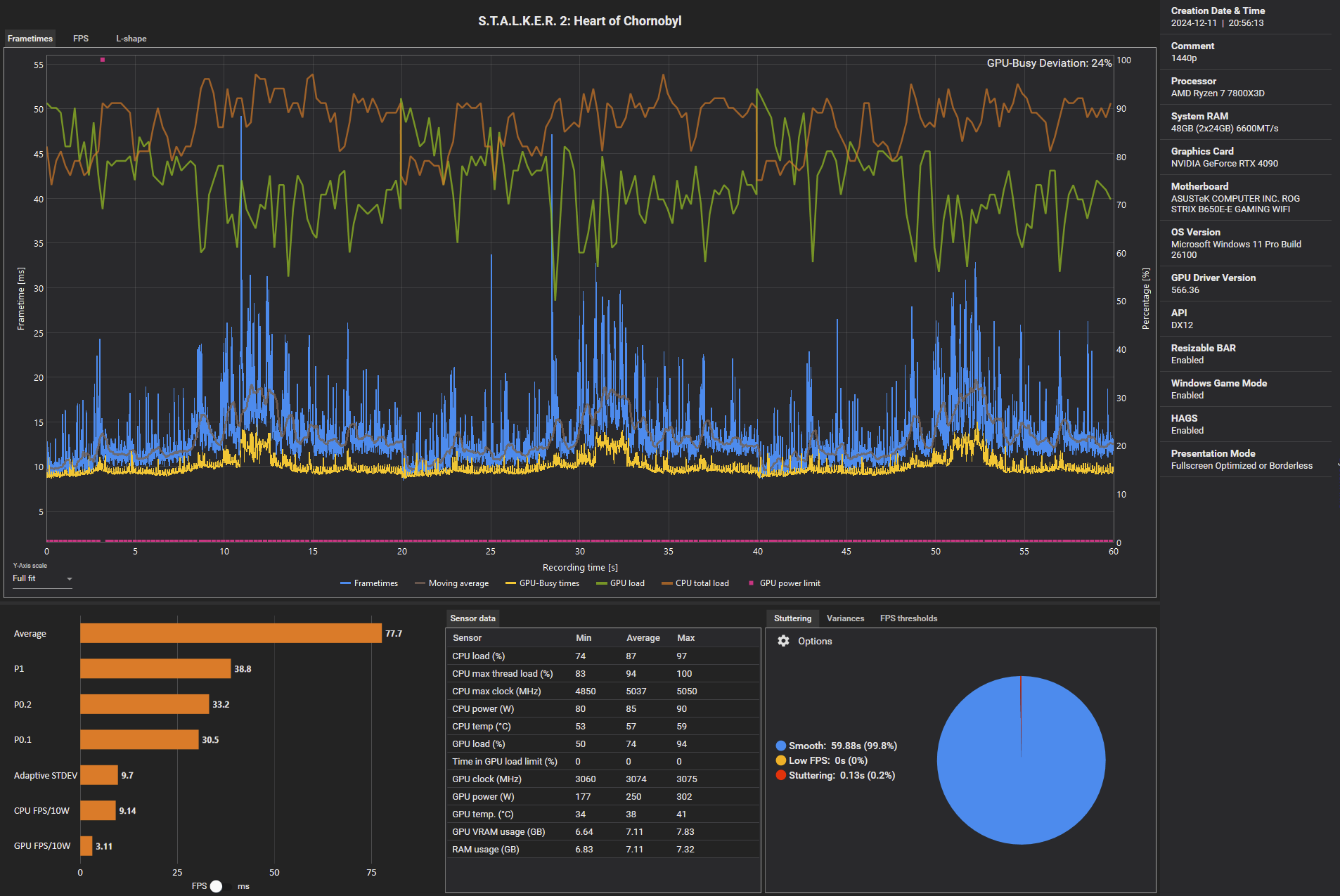The width and height of the screenshot is (1340, 896).
Task: Toggle the GPU-Busy times legend entry
Action: point(543,583)
